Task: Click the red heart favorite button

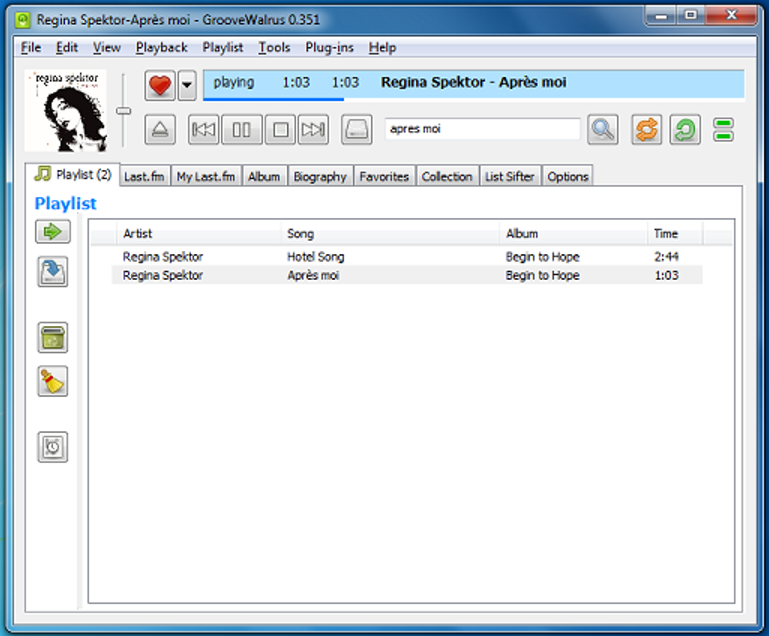Action: [x=160, y=85]
